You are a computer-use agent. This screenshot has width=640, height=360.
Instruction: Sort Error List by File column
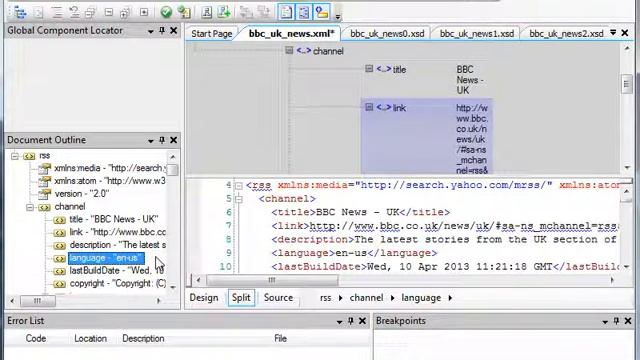point(280,338)
